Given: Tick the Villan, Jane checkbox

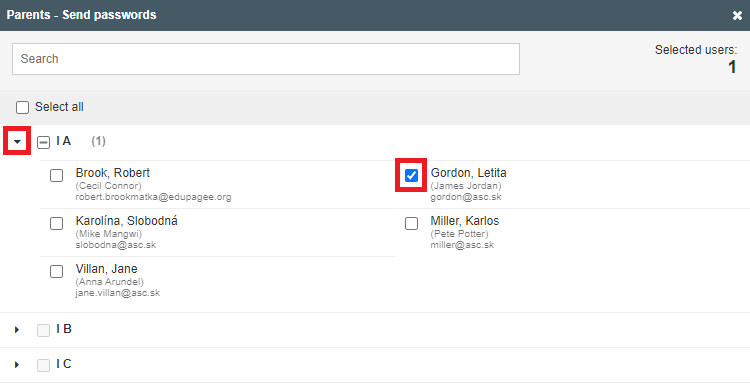Looking at the screenshot, I should point(56,271).
